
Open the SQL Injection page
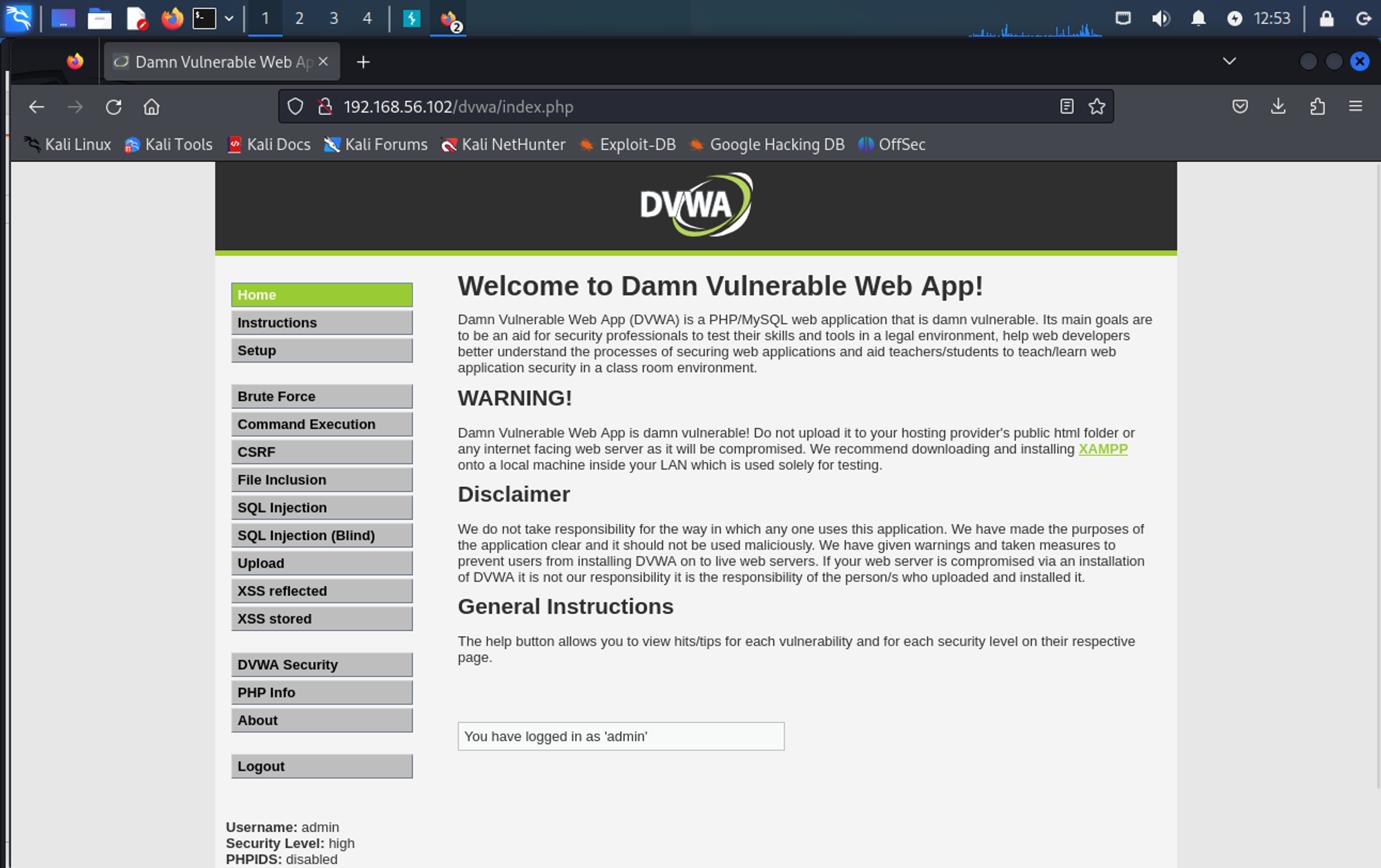point(322,508)
